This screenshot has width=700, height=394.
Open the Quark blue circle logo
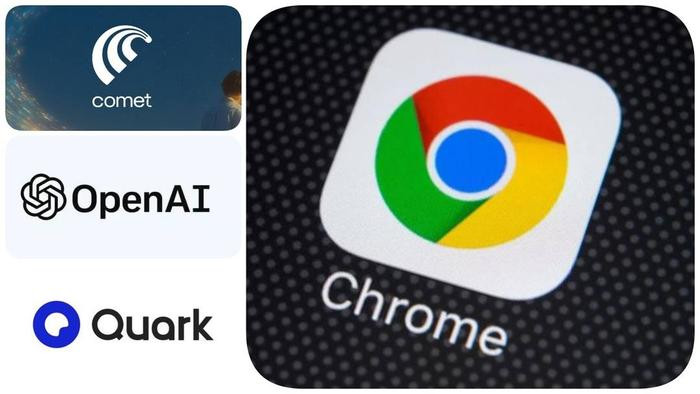click(57, 324)
